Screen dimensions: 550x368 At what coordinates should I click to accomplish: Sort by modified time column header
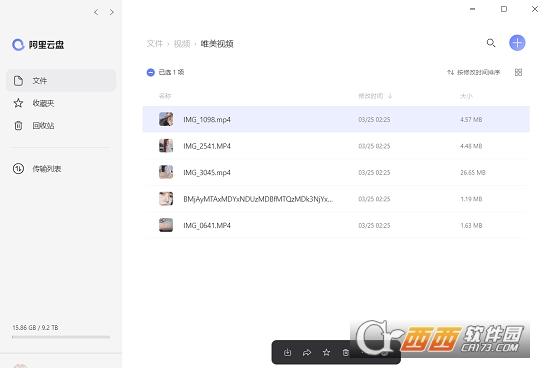point(375,96)
